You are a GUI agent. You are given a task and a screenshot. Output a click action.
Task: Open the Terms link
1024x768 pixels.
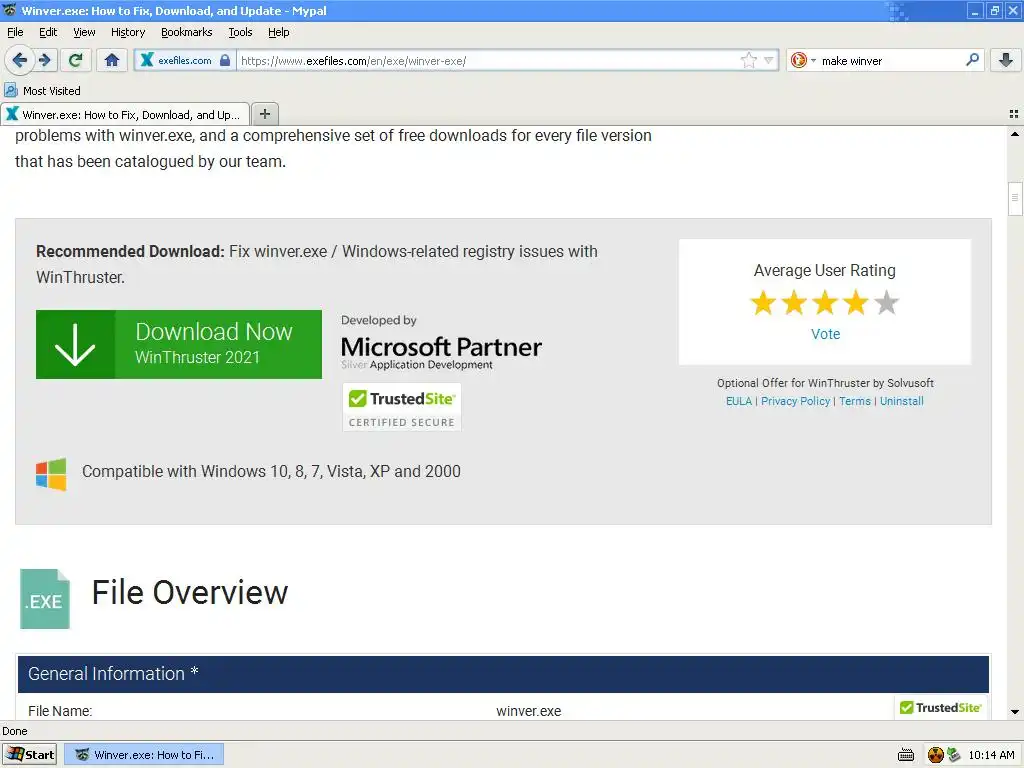tap(855, 401)
